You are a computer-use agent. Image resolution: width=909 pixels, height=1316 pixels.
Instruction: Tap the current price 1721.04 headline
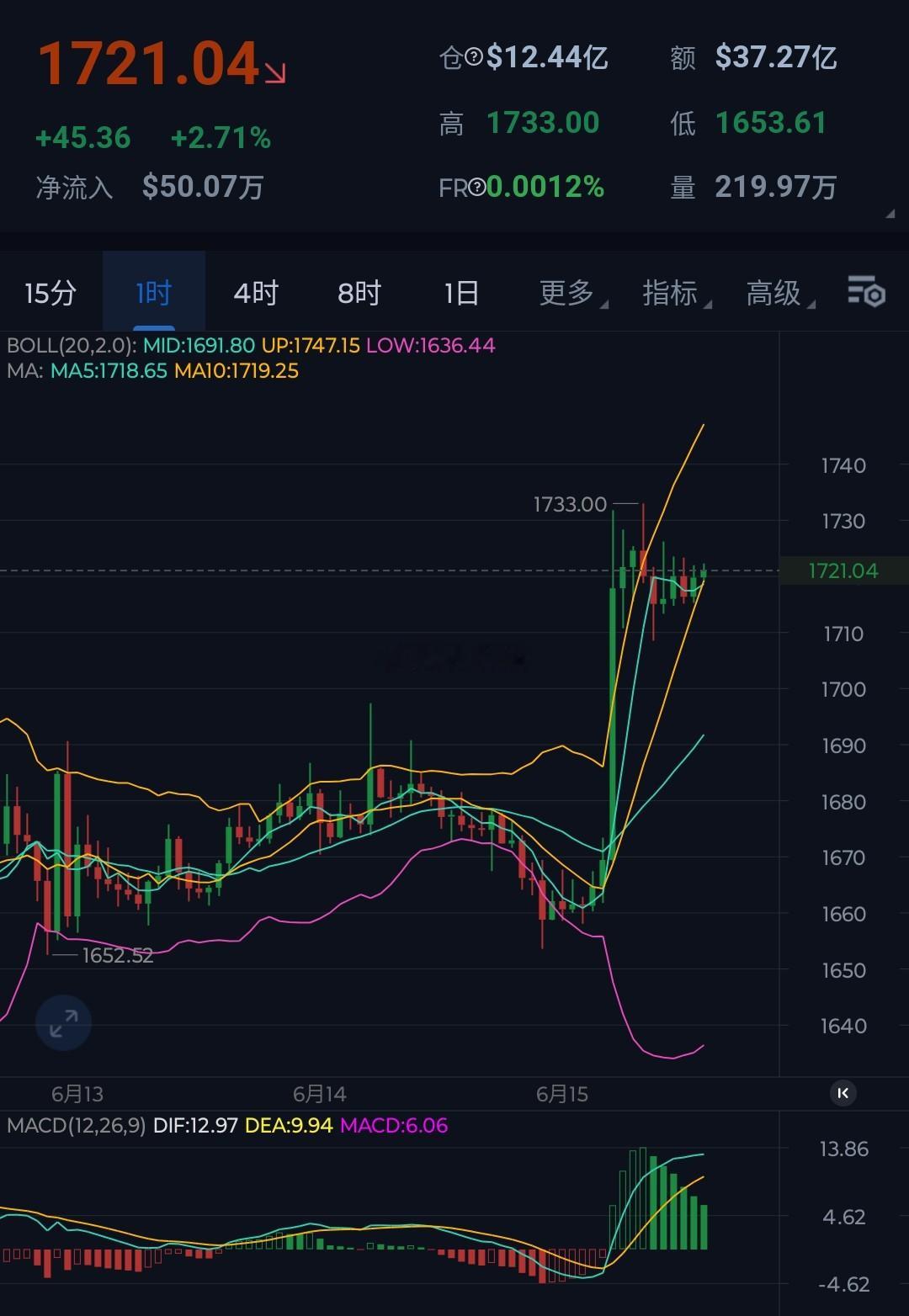(x=149, y=65)
